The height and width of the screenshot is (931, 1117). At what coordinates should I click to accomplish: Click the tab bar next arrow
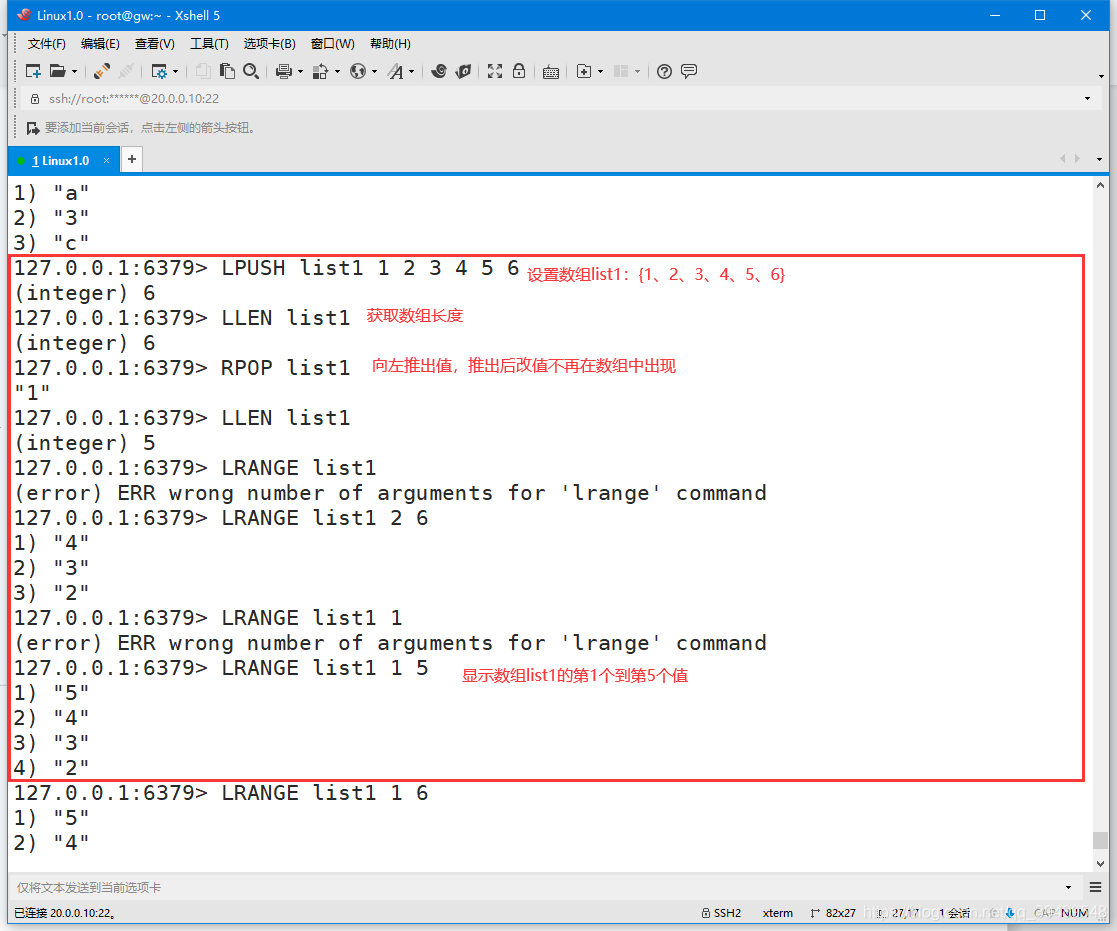pos(1077,159)
